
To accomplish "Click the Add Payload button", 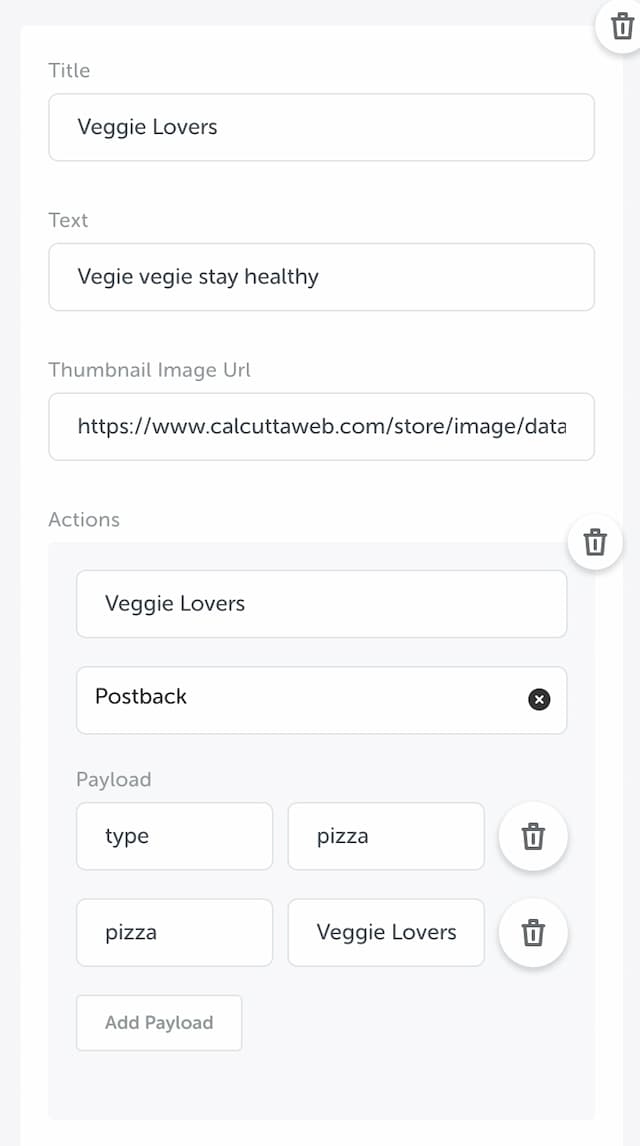I will coord(159,1022).
